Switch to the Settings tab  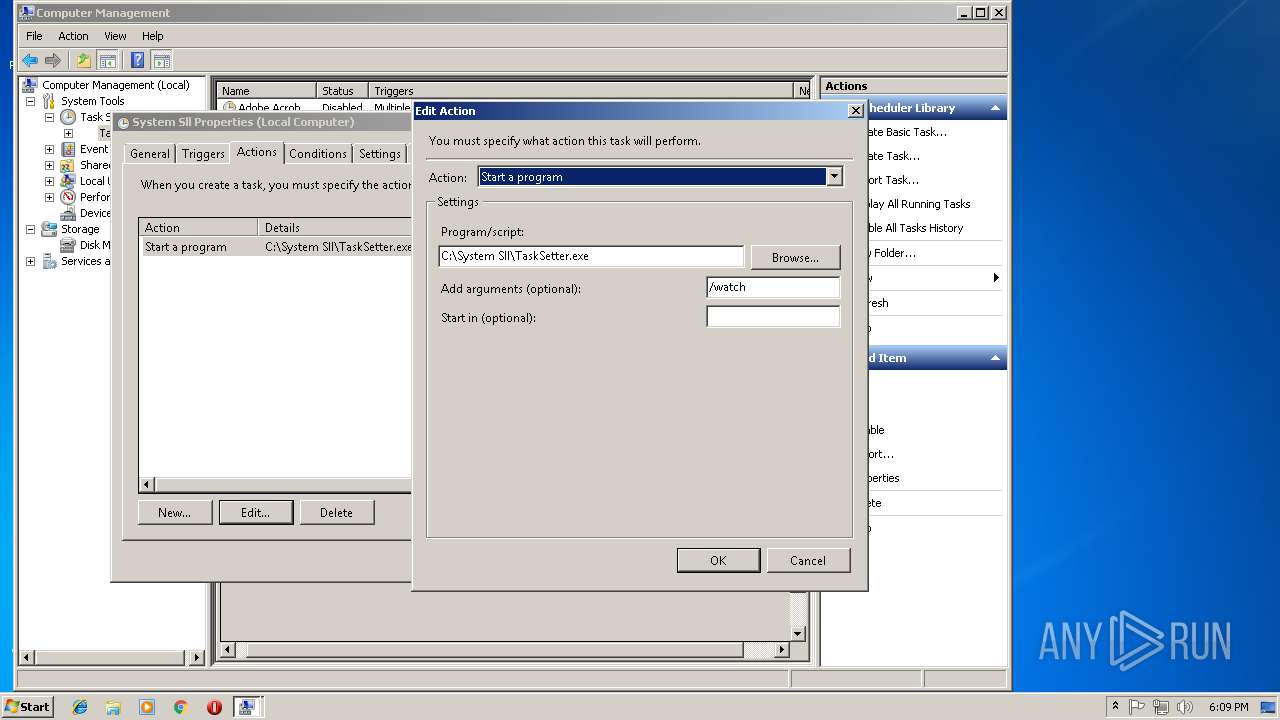click(x=380, y=154)
